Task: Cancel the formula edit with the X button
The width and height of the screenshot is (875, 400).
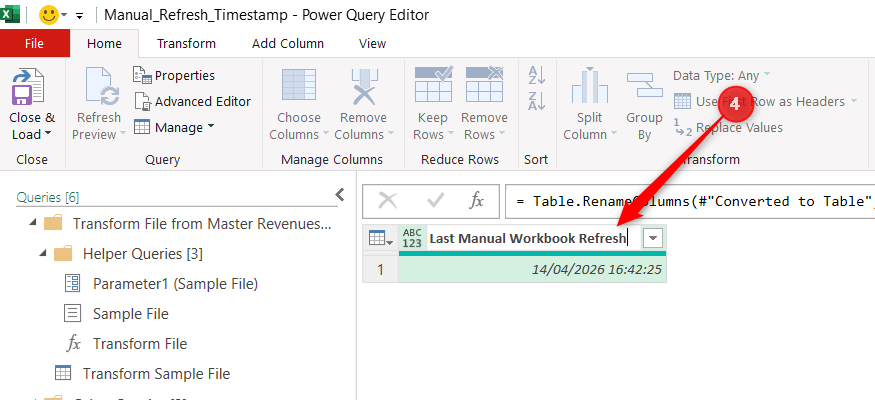Action: click(x=388, y=201)
